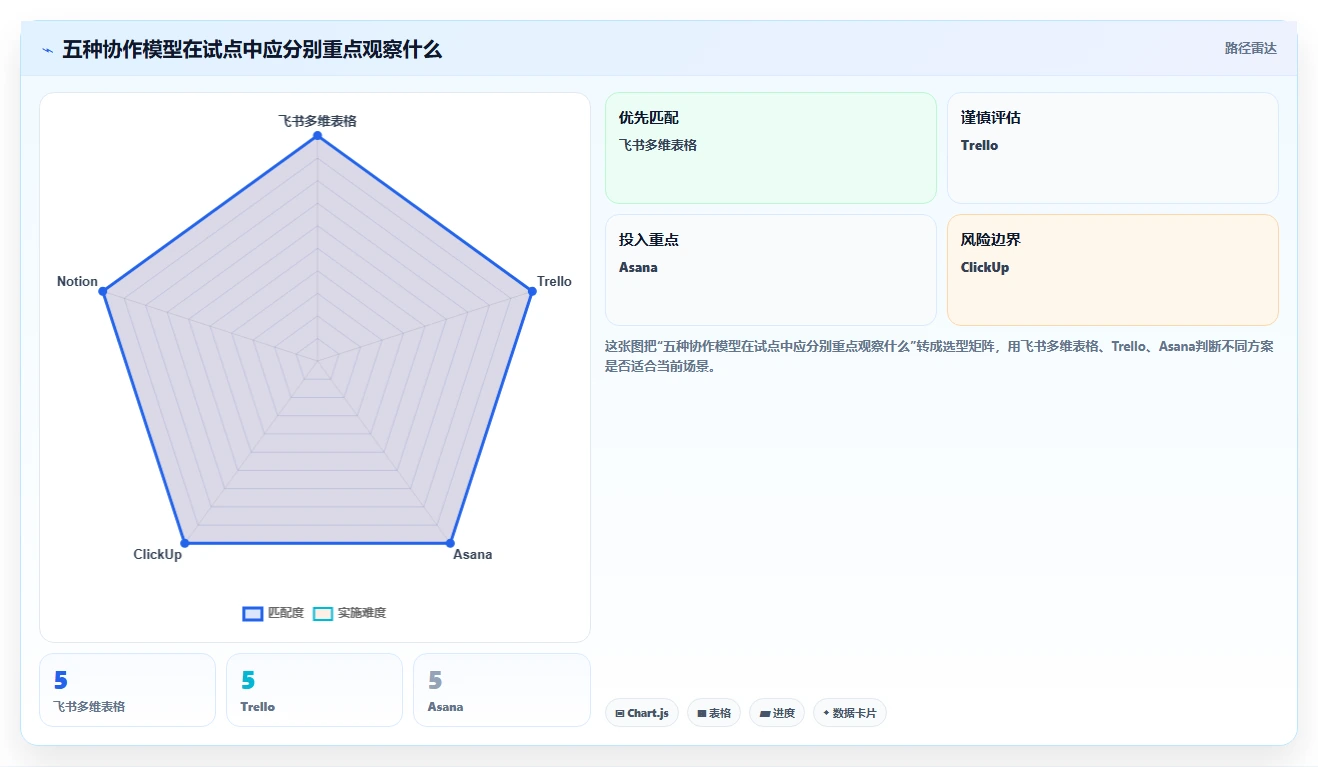Click the icon inside the 表格 chip
This screenshot has height=767, width=1318.
coord(702,713)
